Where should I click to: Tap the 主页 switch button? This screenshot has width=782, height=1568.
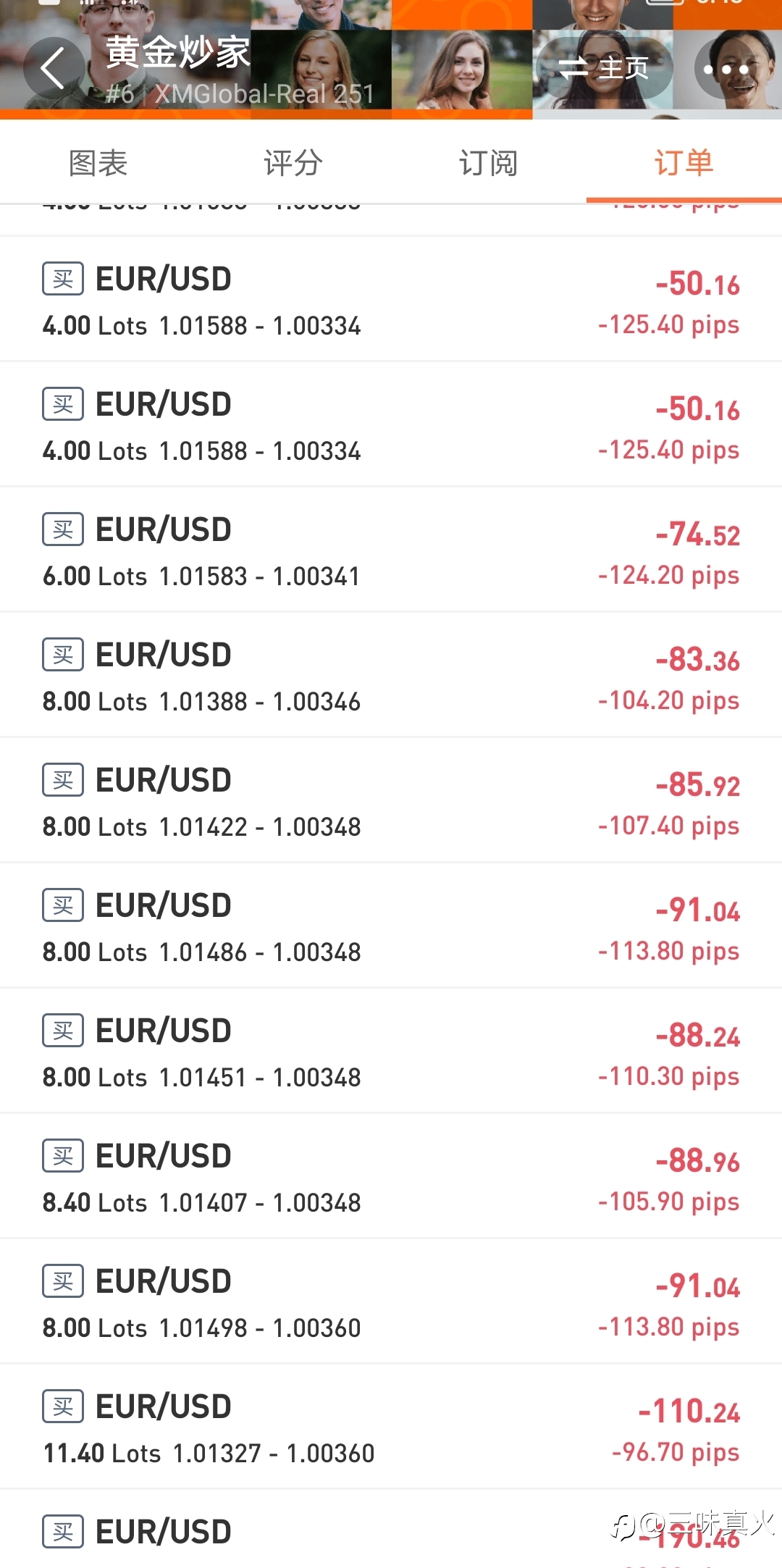click(603, 69)
